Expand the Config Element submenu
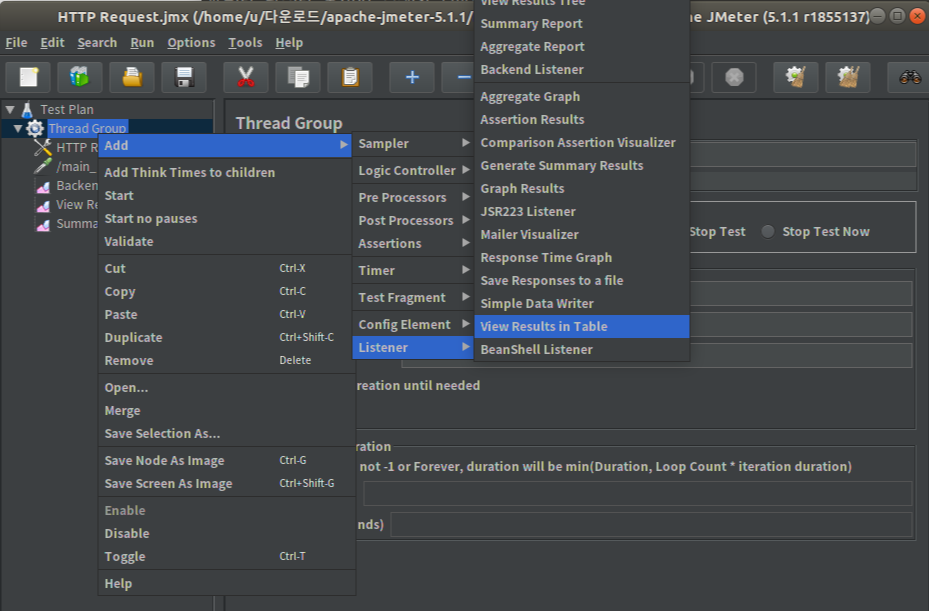This screenshot has height=611, width=929. [x=413, y=324]
